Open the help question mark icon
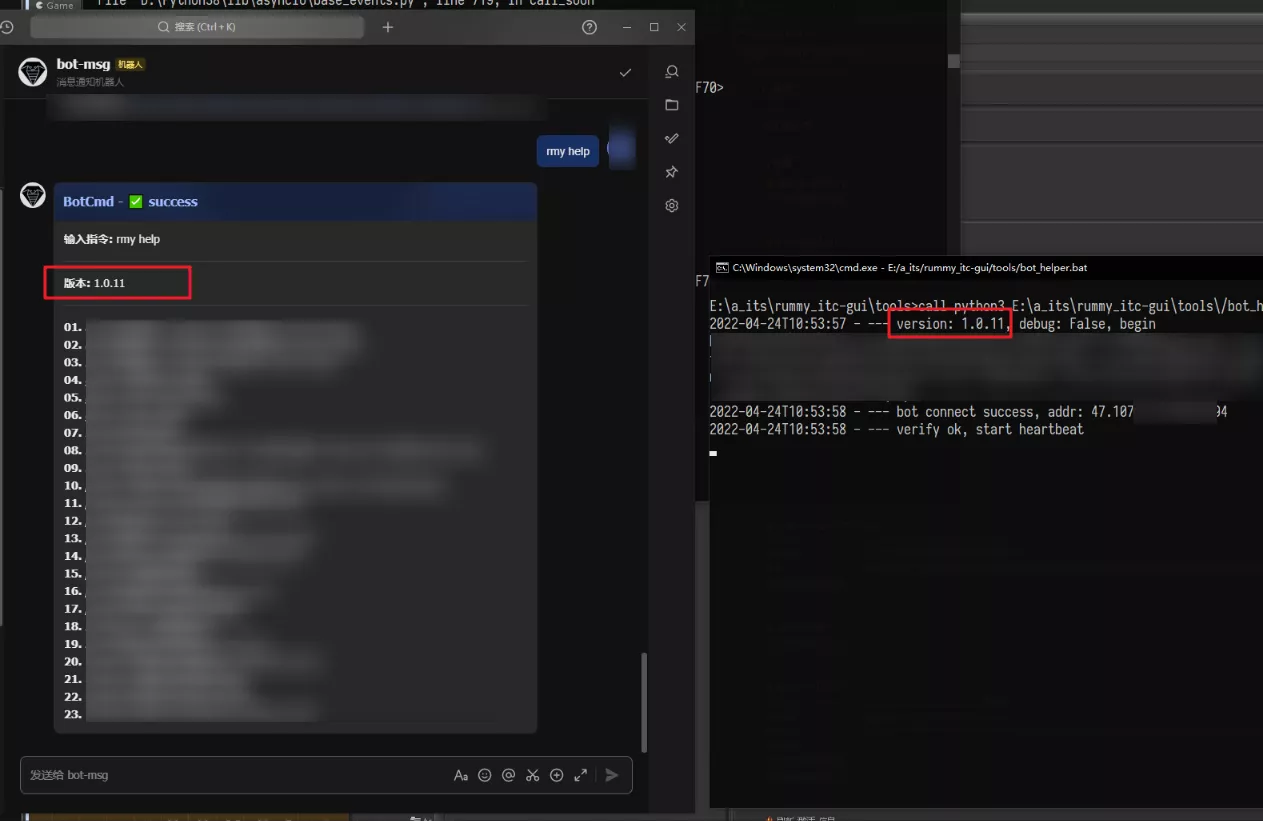The width and height of the screenshot is (1263, 821). coord(589,27)
